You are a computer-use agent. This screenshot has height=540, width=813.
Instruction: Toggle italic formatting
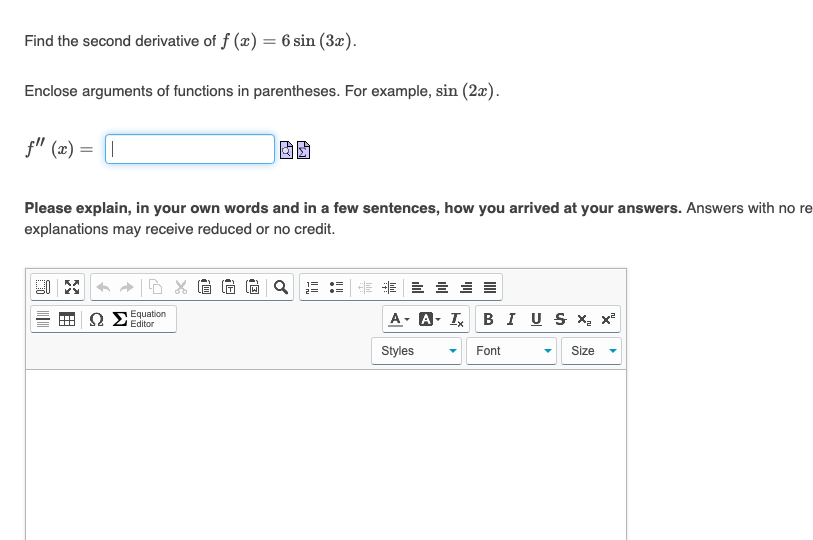click(x=511, y=319)
